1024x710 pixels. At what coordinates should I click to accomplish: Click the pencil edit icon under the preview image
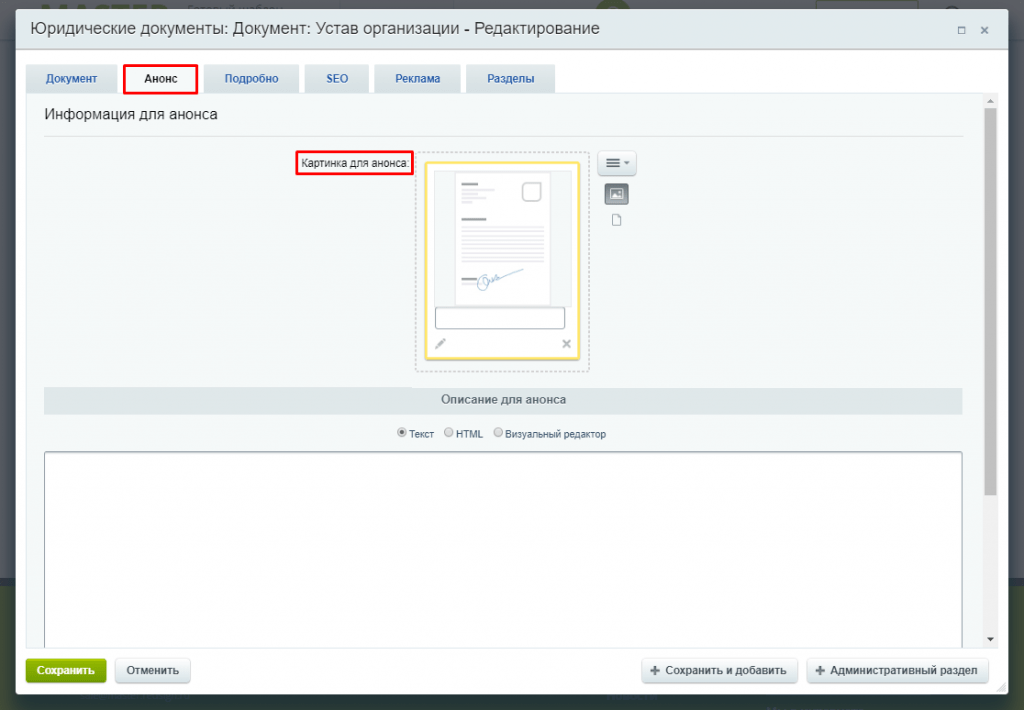coord(440,344)
